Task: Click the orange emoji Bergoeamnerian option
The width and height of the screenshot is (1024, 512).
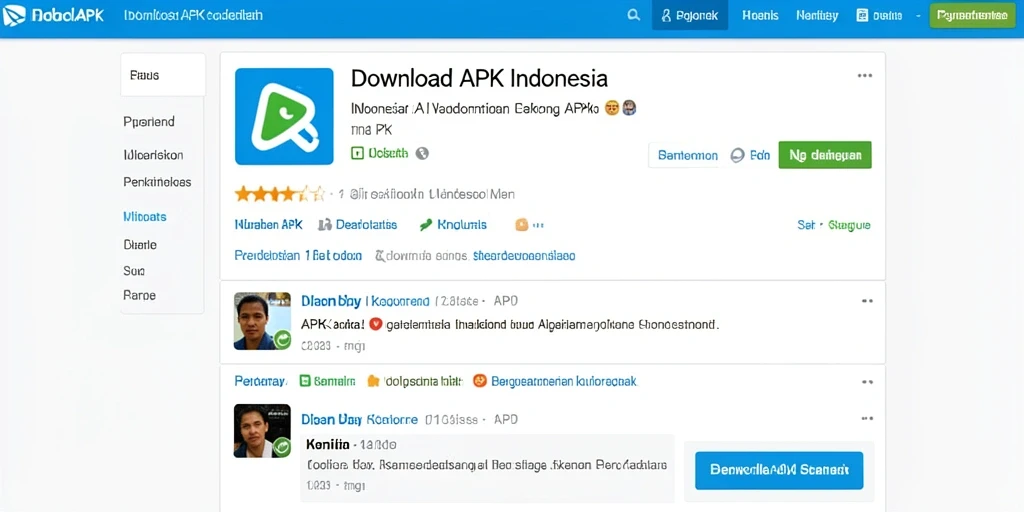Action: click(555, 381)
